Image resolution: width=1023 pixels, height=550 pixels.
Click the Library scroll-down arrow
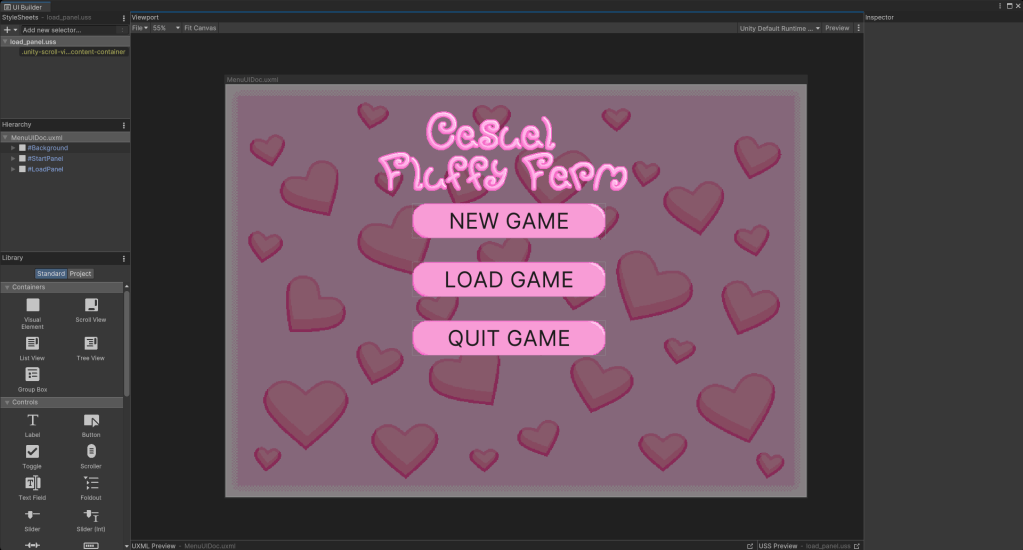point(127,546)
